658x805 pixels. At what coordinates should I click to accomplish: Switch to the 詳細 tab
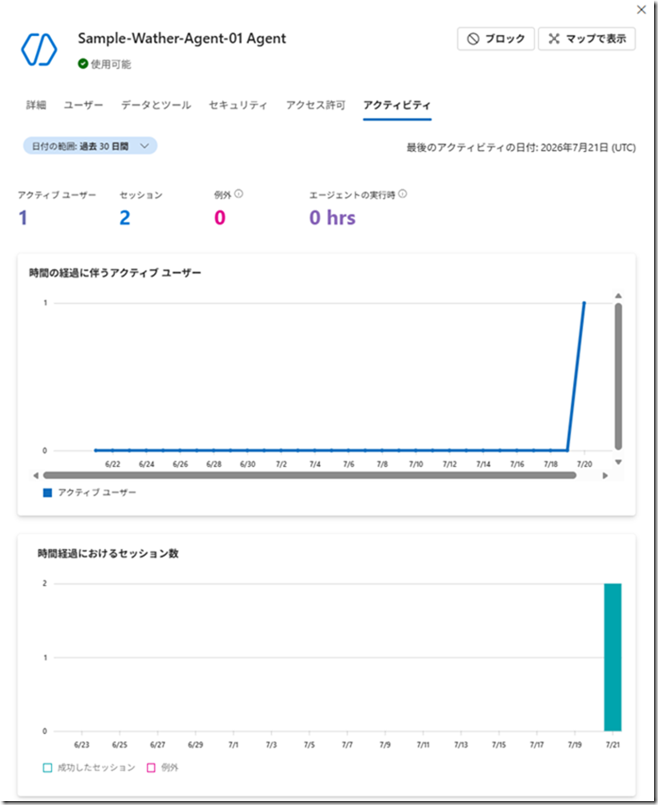pos(36,105)
